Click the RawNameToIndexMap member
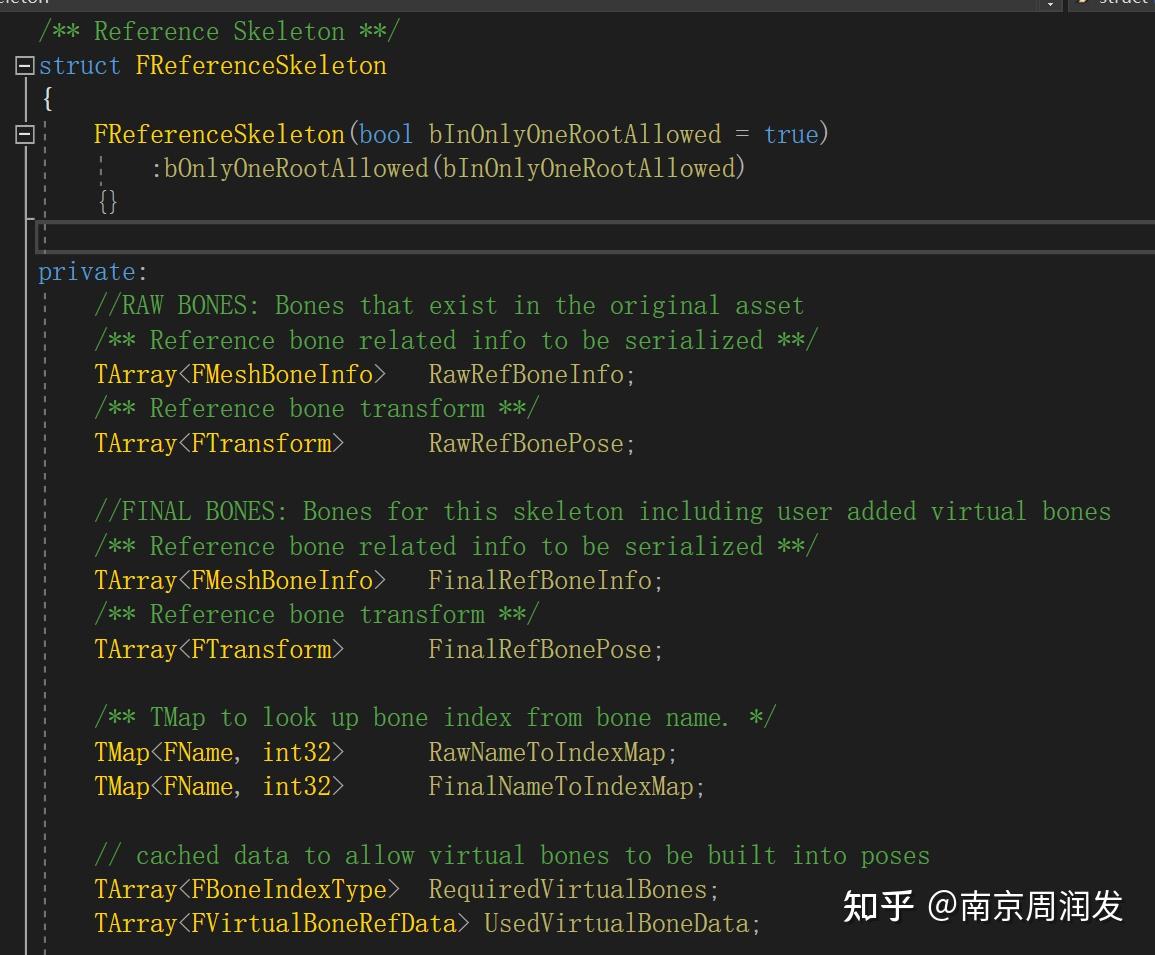Screen dimensions: 1155x955 click(552, 753)
